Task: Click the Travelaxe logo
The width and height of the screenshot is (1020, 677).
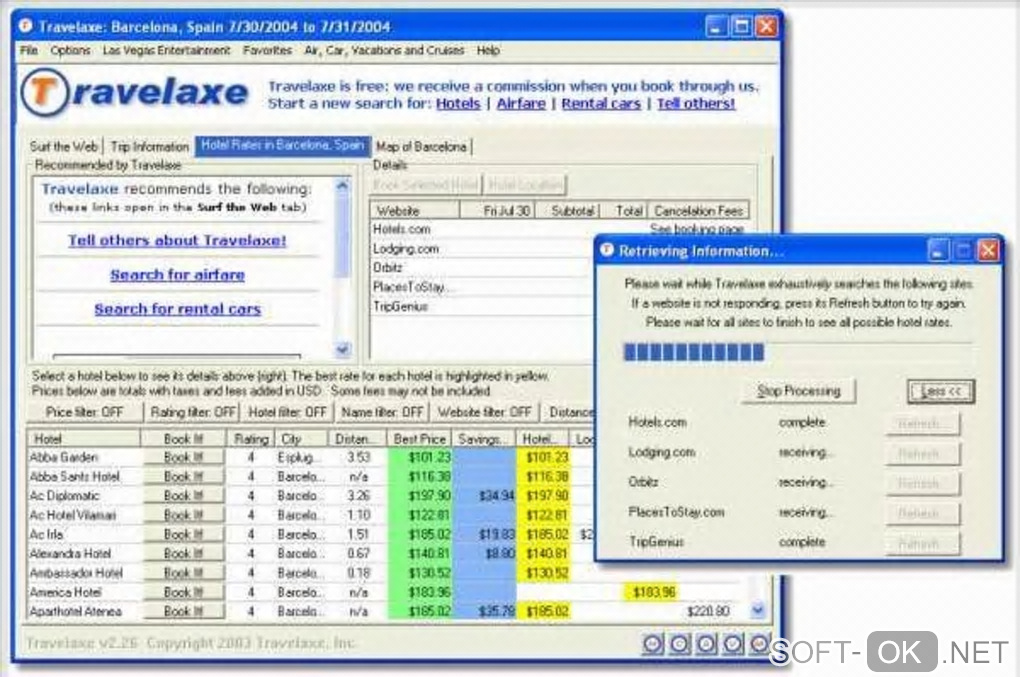Action: click(135, 93)
